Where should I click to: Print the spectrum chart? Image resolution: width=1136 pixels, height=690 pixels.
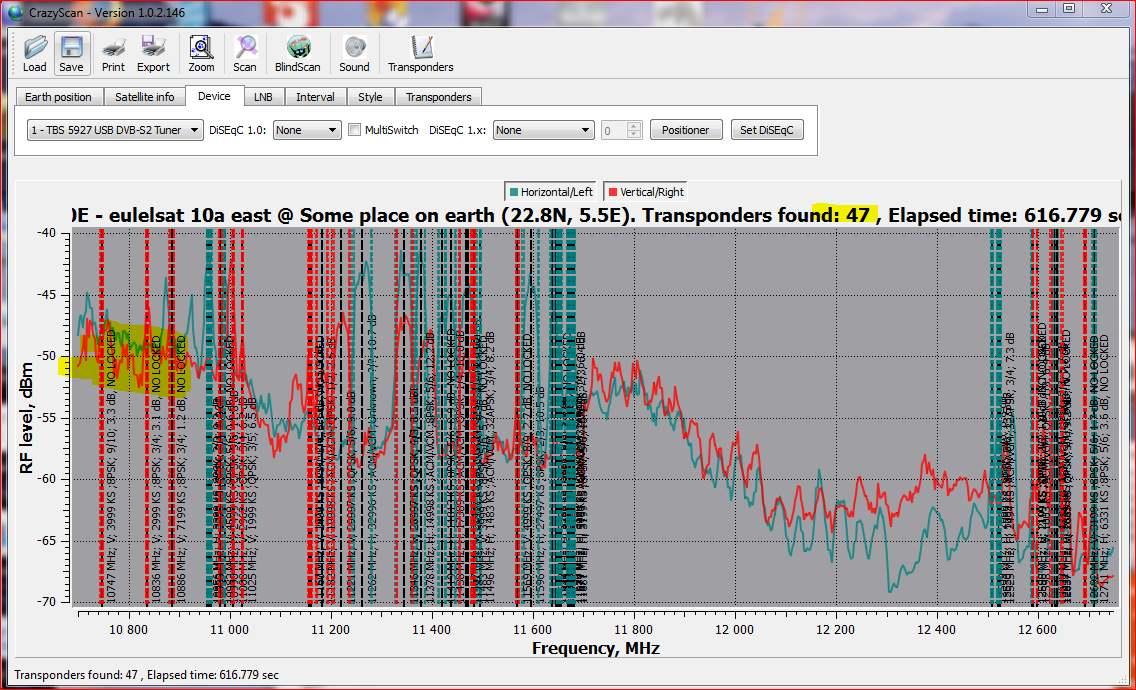click(113, 54)
